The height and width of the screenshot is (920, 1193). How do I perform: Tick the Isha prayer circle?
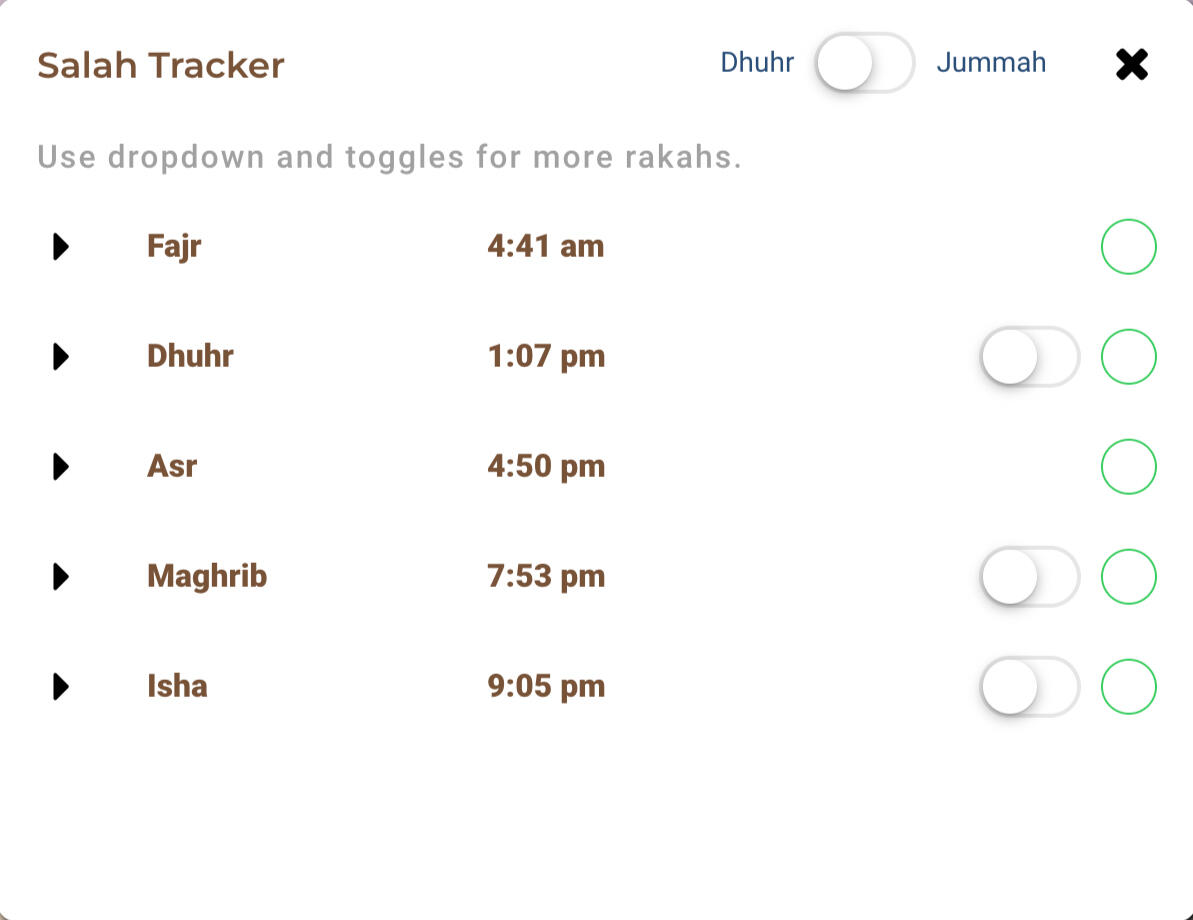coord(1128,687)
